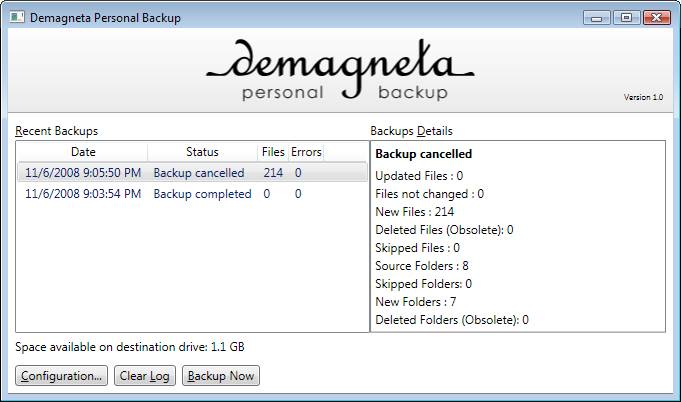Select the 9:03:54 PM Backup completed row

(192, 194)
